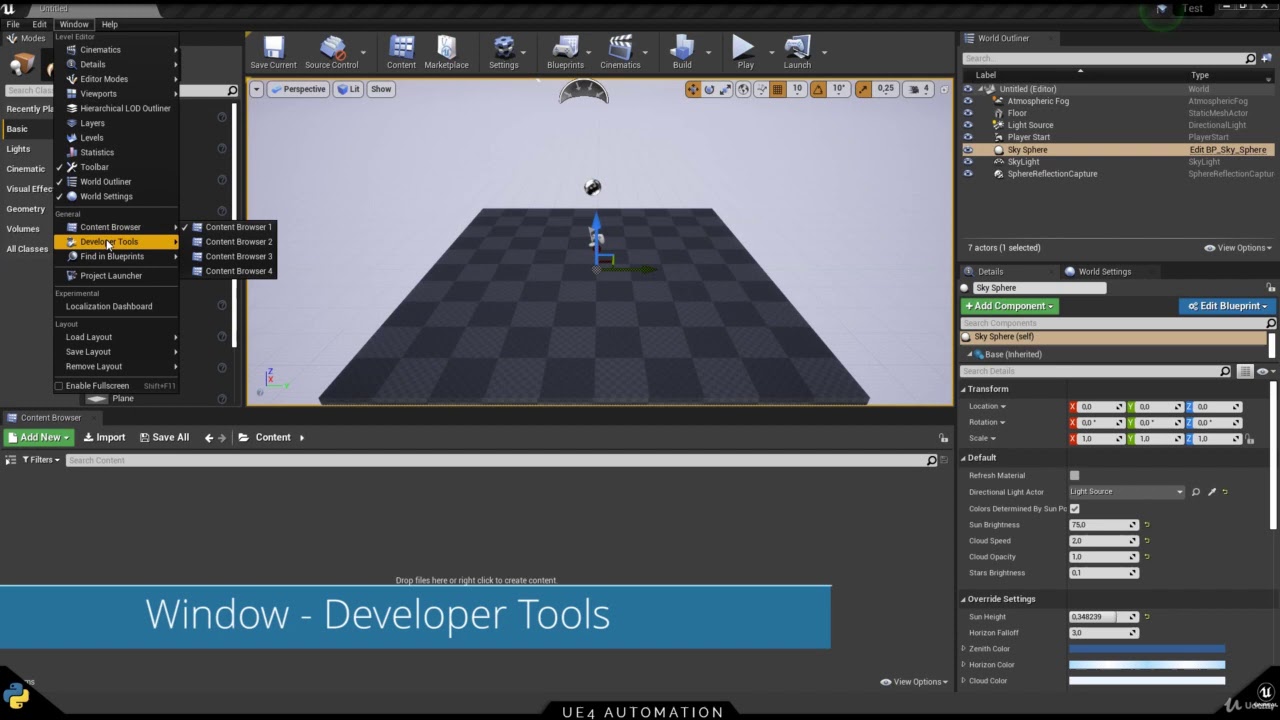Toggle the Enable Fullscreen checkbox
Viewport: 1280px width, 720px height.
click(59, 386)
